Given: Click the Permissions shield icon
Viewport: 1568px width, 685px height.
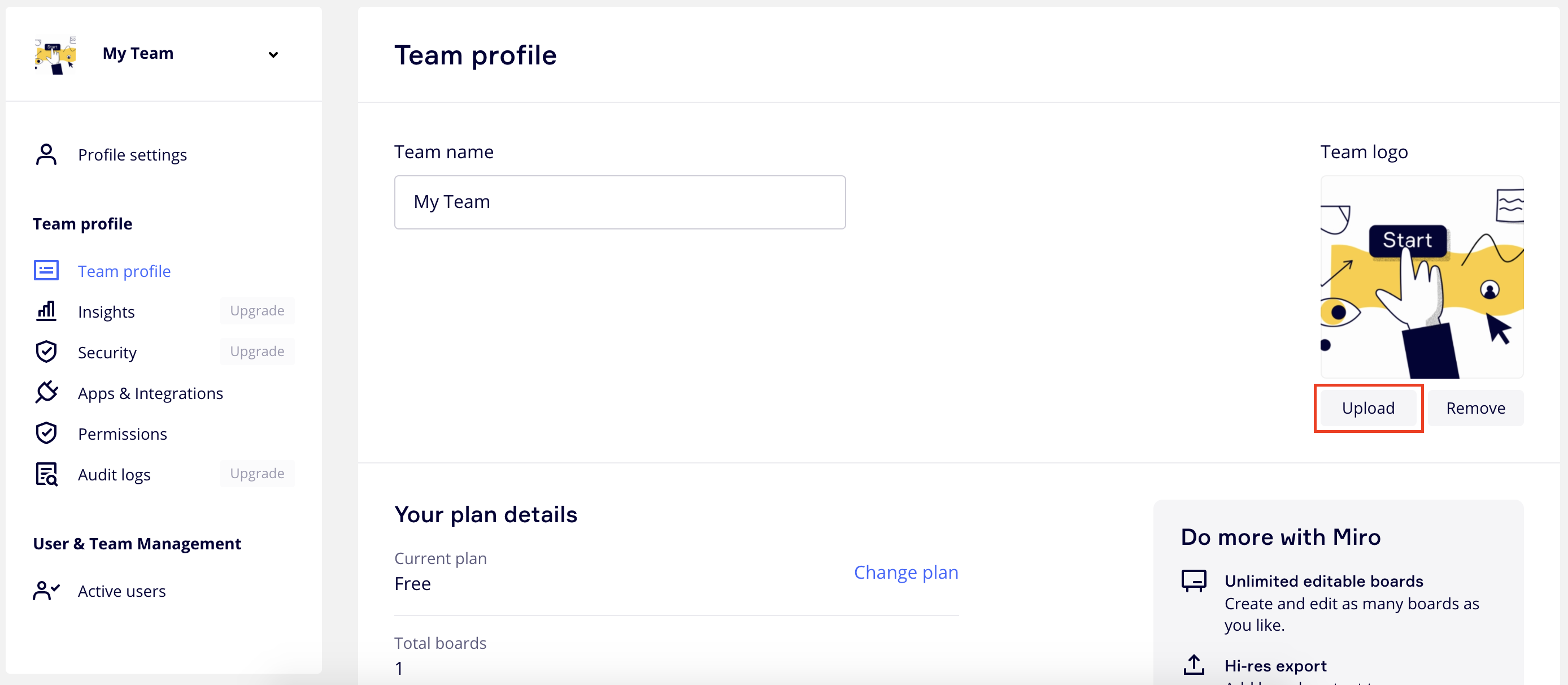Looking at the screenshot, I should pos(46,433).
